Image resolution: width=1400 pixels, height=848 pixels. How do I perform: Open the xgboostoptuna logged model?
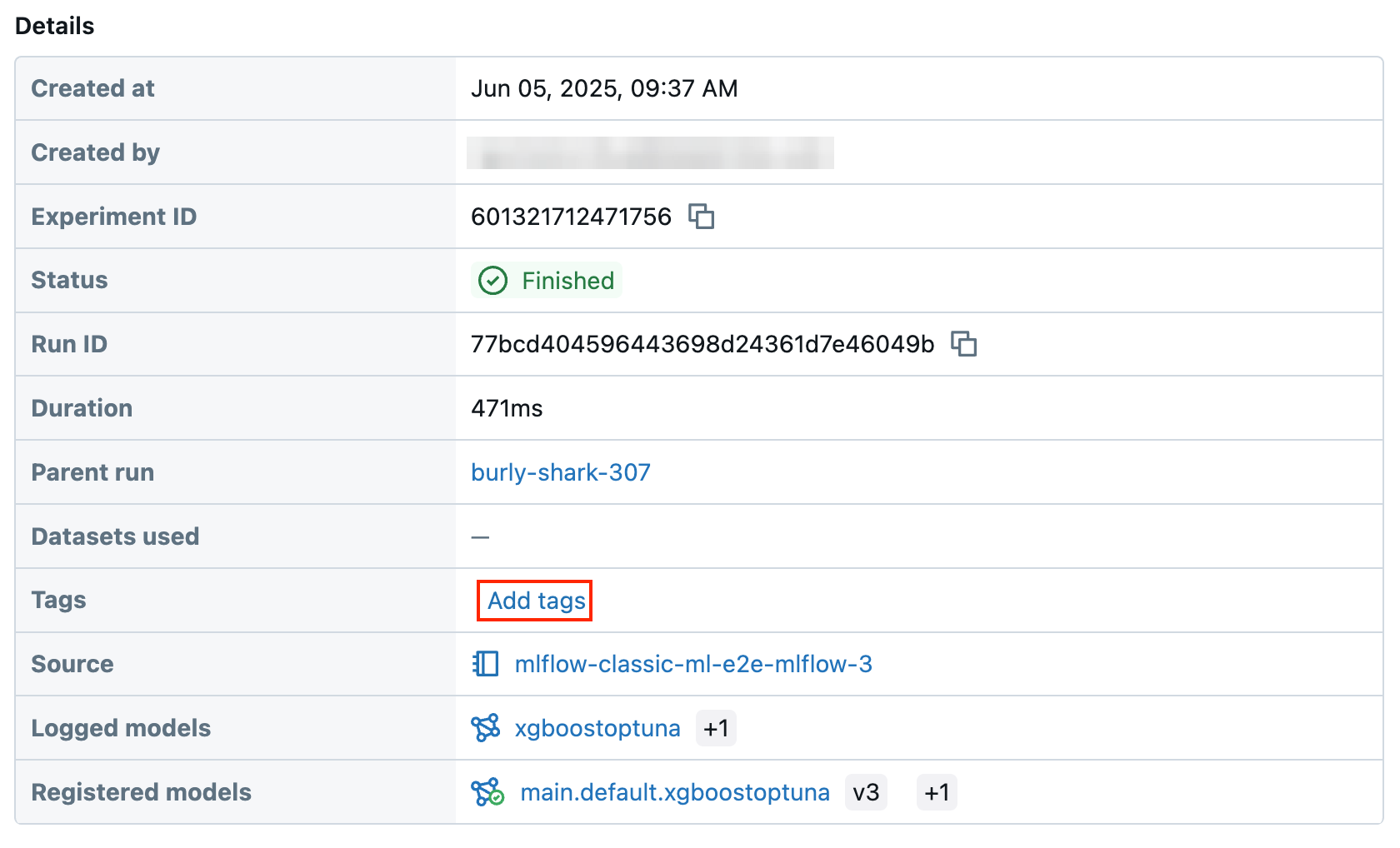pos(598,727)
